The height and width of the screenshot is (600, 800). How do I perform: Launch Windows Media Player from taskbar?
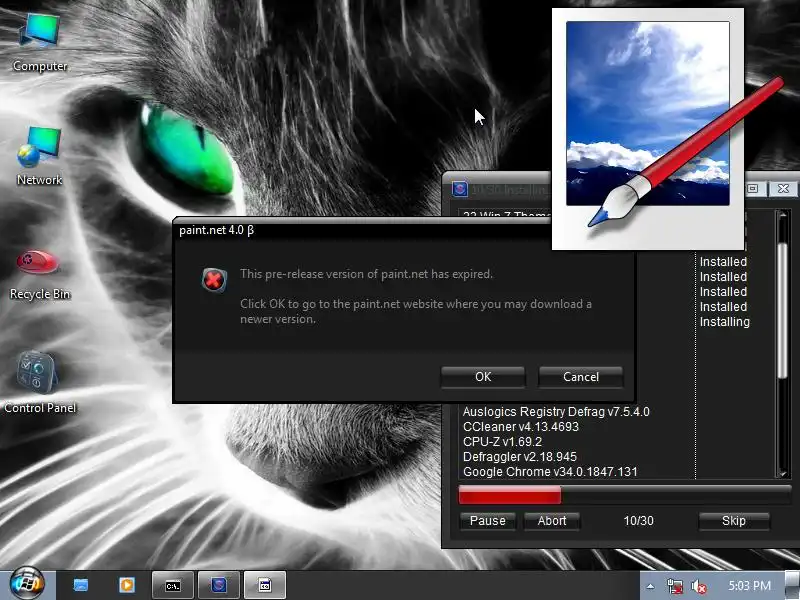pyautogui.click(x=127, y=585)
